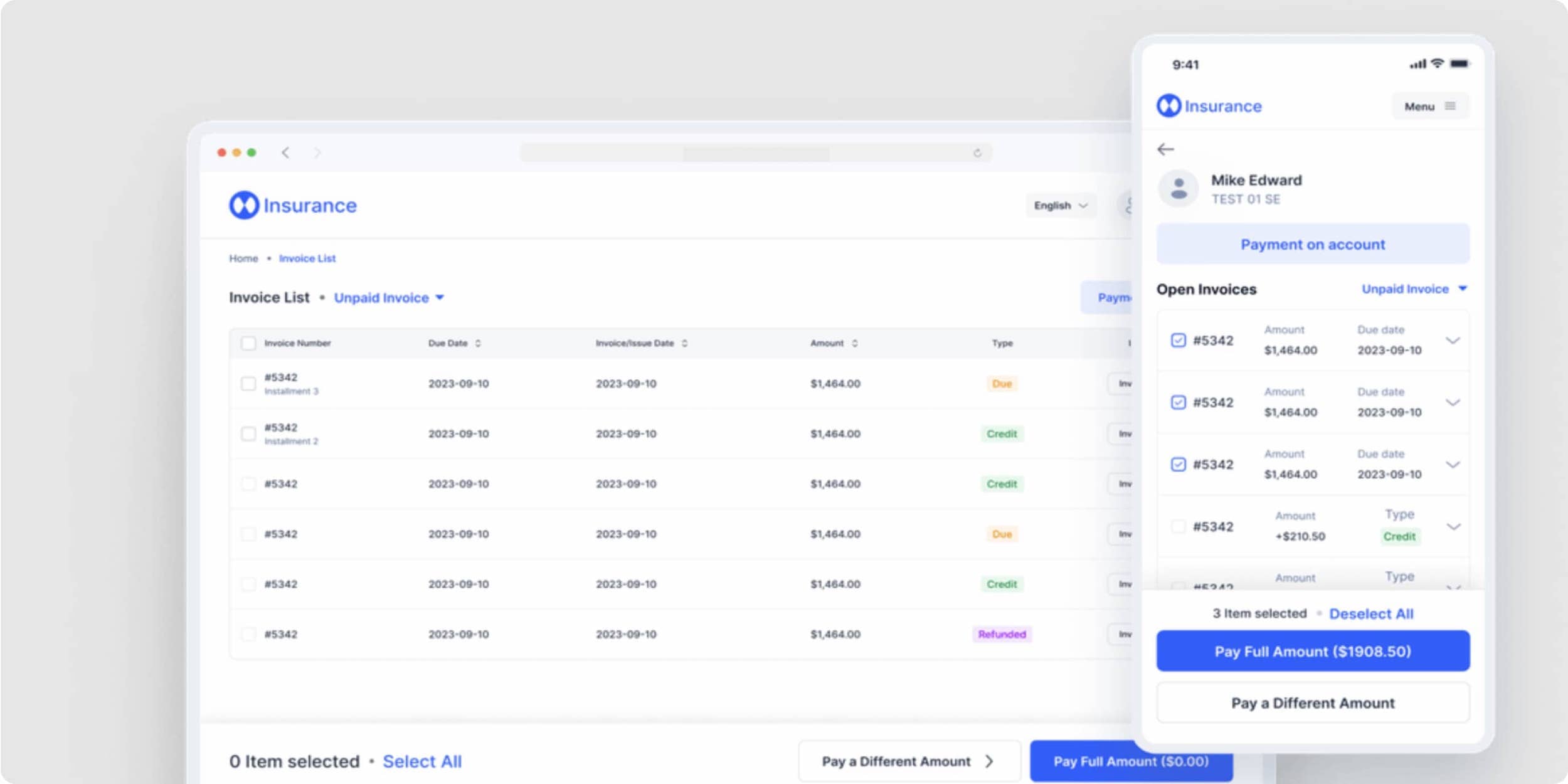Image resolution: width=1568 pixels, height=784 pixels.
Task: Check the #5342 Installment 2 row checkbox
Action: pos(248,433)
